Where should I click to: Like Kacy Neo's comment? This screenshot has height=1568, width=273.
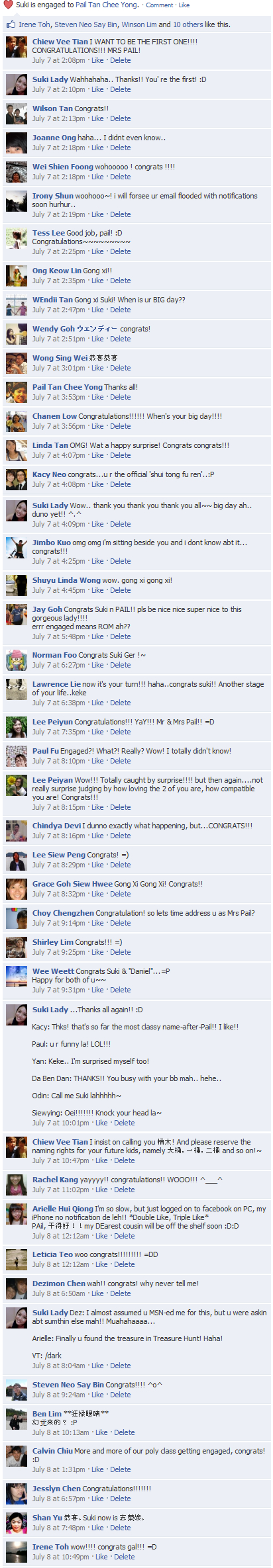pos(97,485)
